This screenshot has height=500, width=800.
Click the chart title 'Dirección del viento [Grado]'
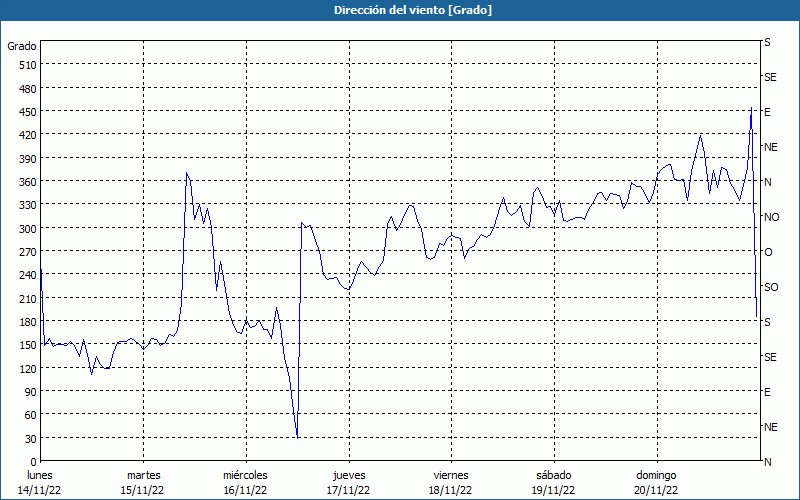click(413, 10)
